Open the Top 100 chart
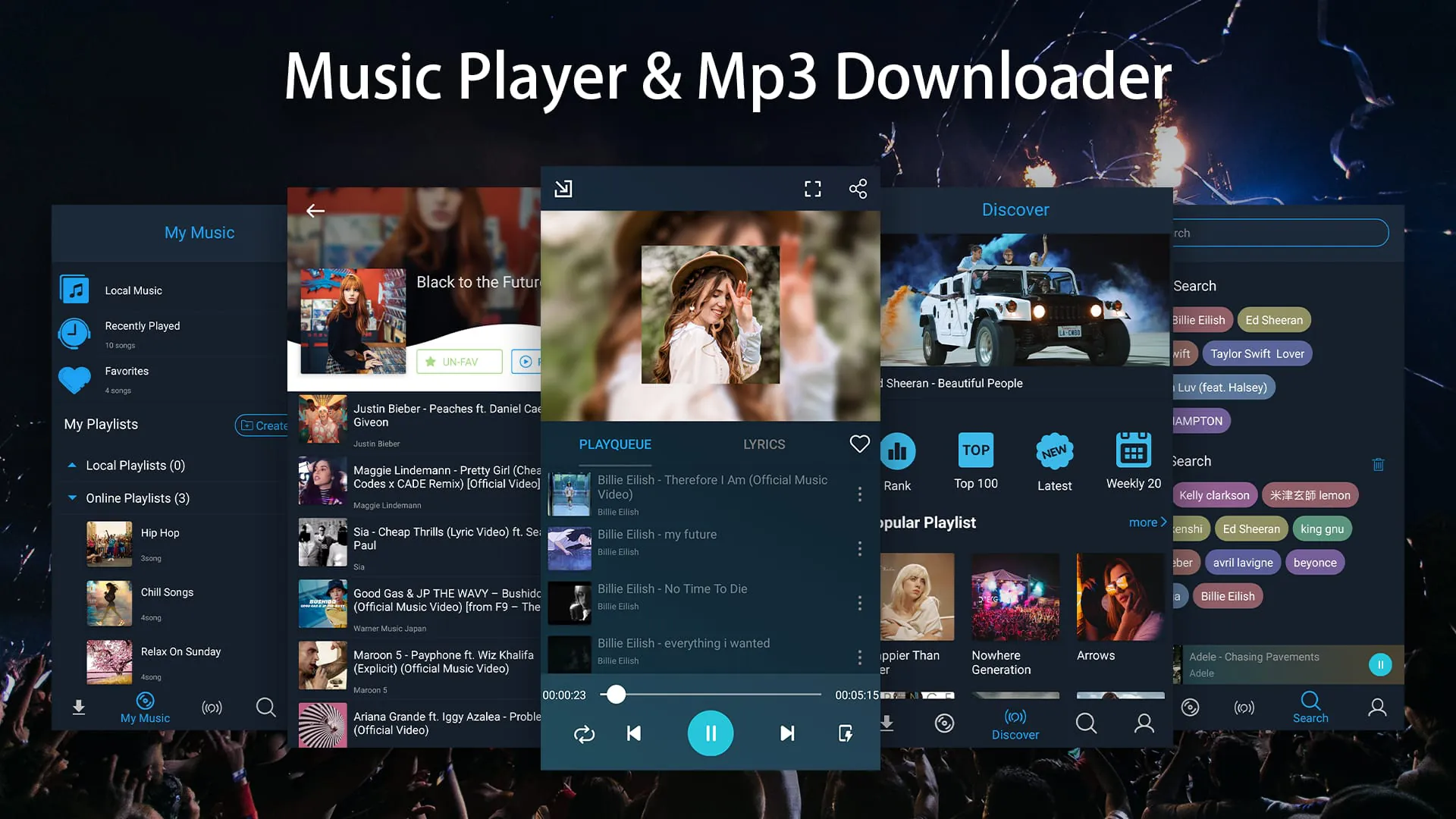The height and width of the screenshot is (819, 1456). pos(976,450)
